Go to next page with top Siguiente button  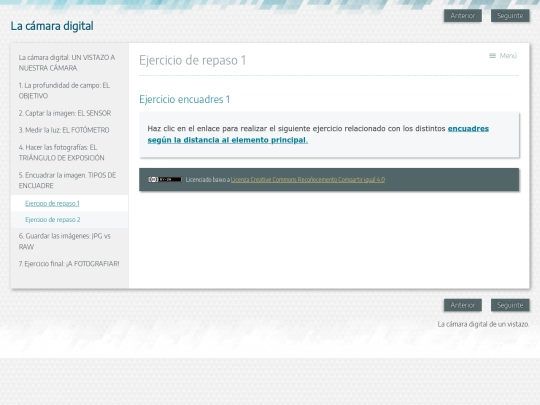coord(510,16)
